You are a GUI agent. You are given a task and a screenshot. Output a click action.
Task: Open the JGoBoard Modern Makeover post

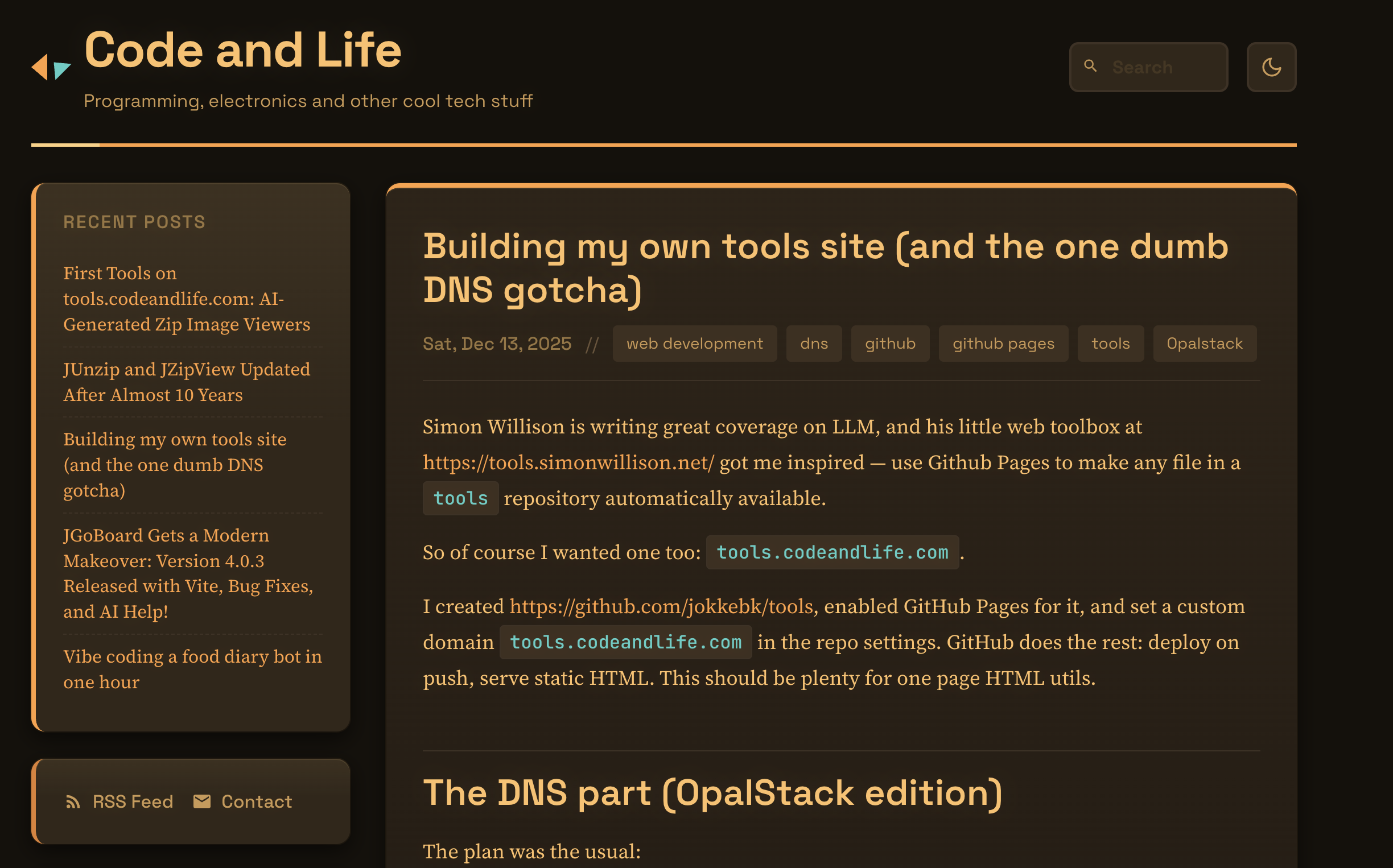(x=188, y=573)
